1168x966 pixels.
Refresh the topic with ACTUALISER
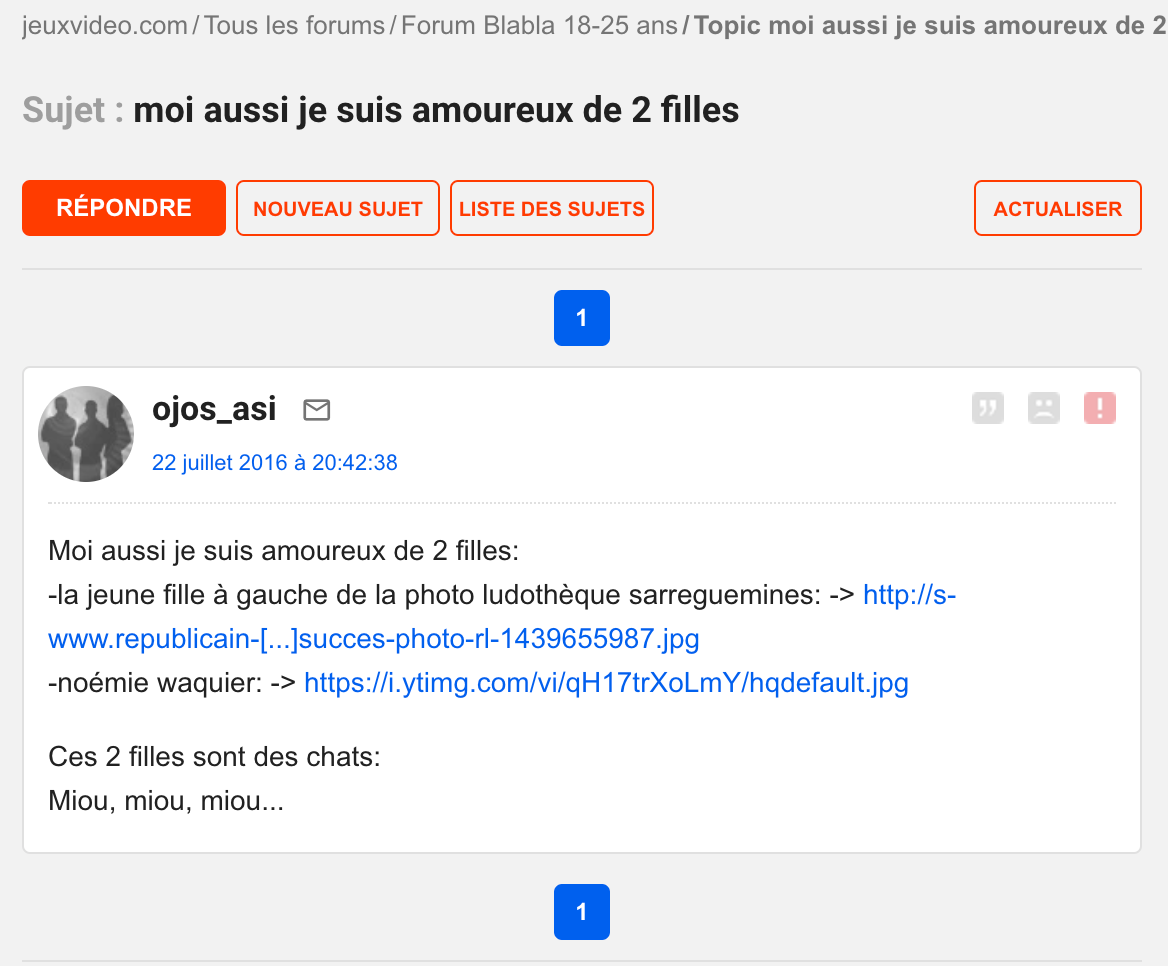pyautogui.click(x=1057, y=208)
